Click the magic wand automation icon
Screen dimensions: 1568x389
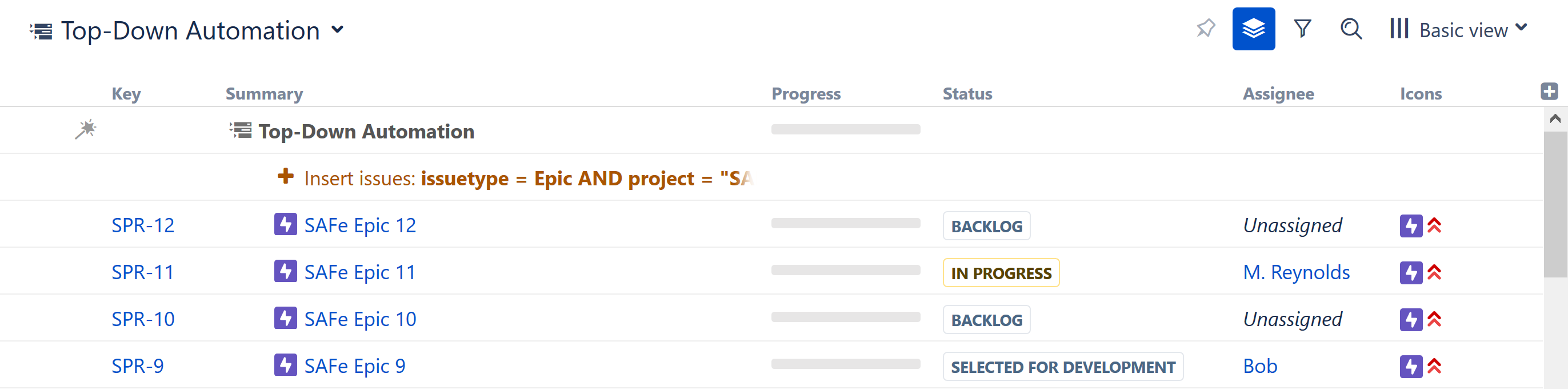point(86,129)
